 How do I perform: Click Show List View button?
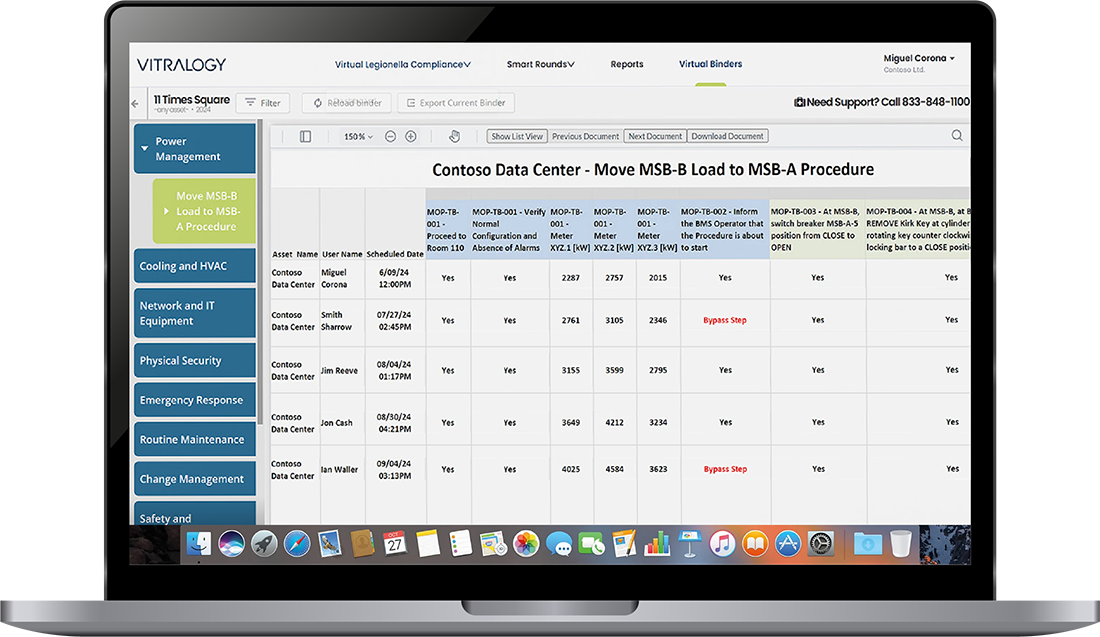pyautogui.click(x=517, y=136)
